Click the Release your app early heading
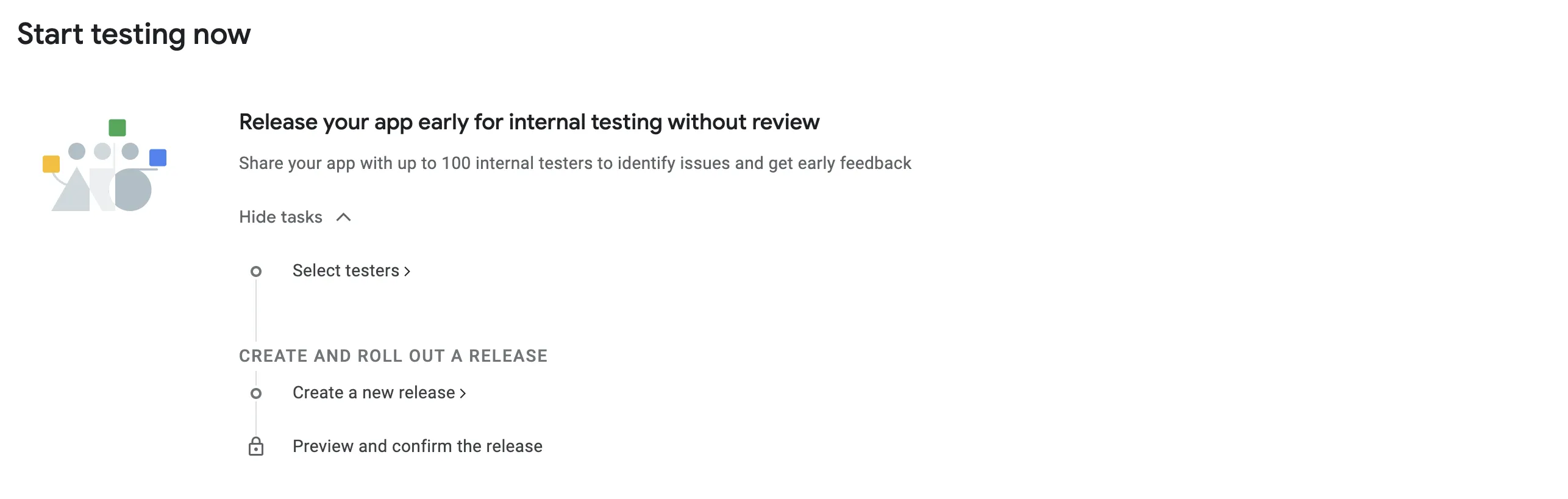The width and height of the screenshot is (1568, 499). pos(529,122)
